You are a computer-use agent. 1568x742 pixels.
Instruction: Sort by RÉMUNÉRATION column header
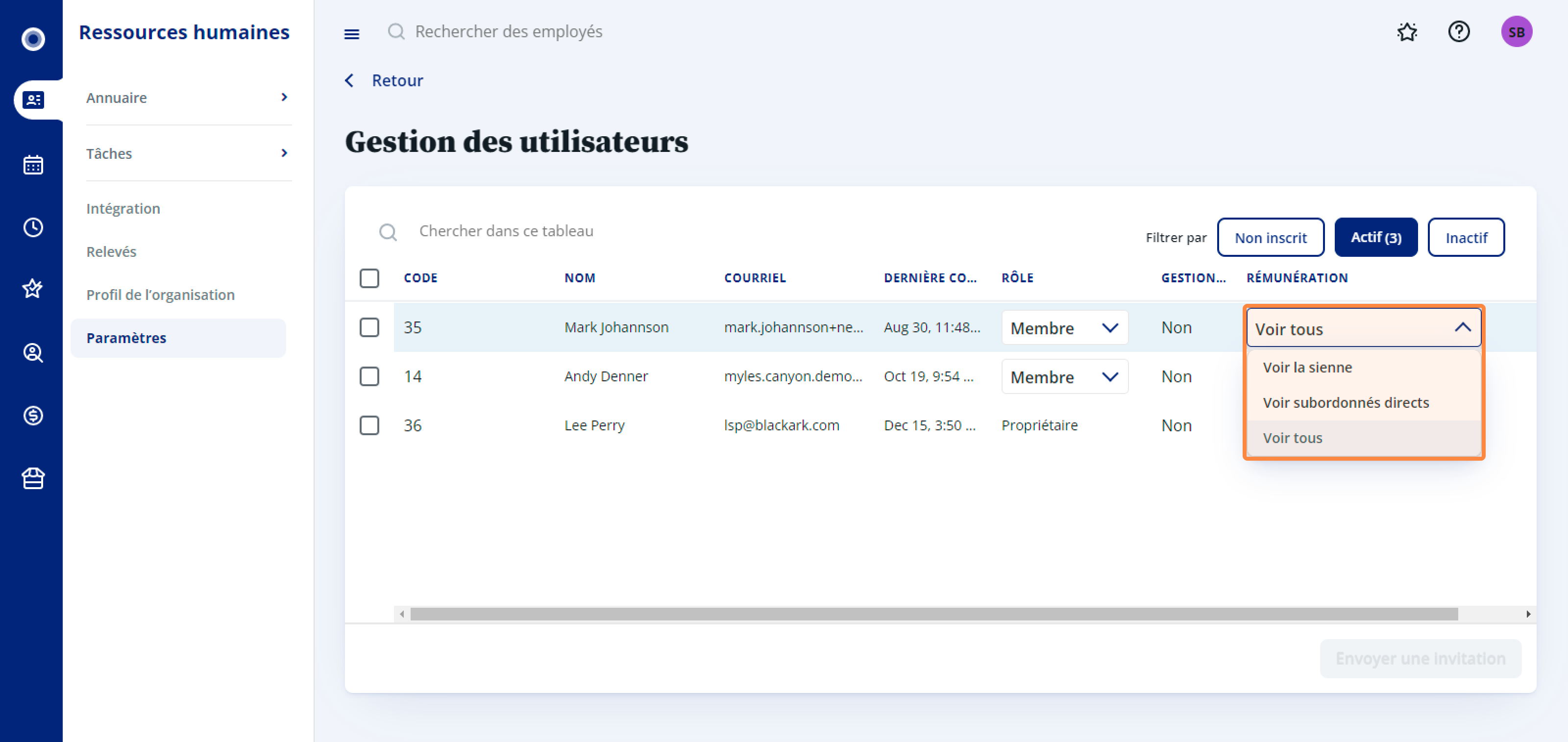pyautogui.click(x=1297, y=278)
